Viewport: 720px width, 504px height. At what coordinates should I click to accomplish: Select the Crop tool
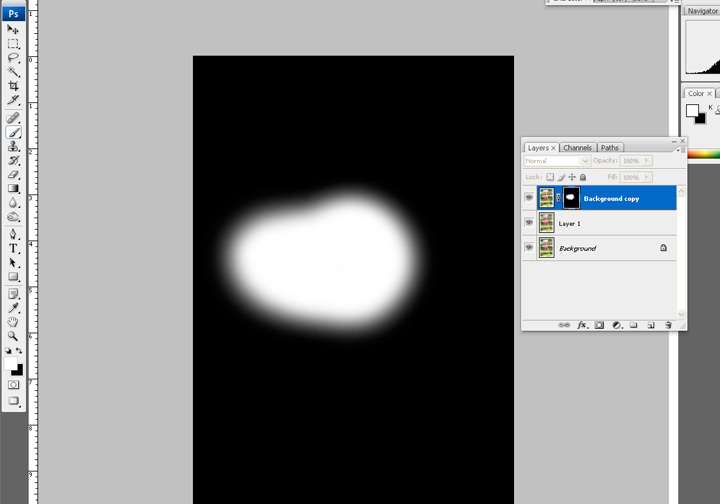(14, 86)
